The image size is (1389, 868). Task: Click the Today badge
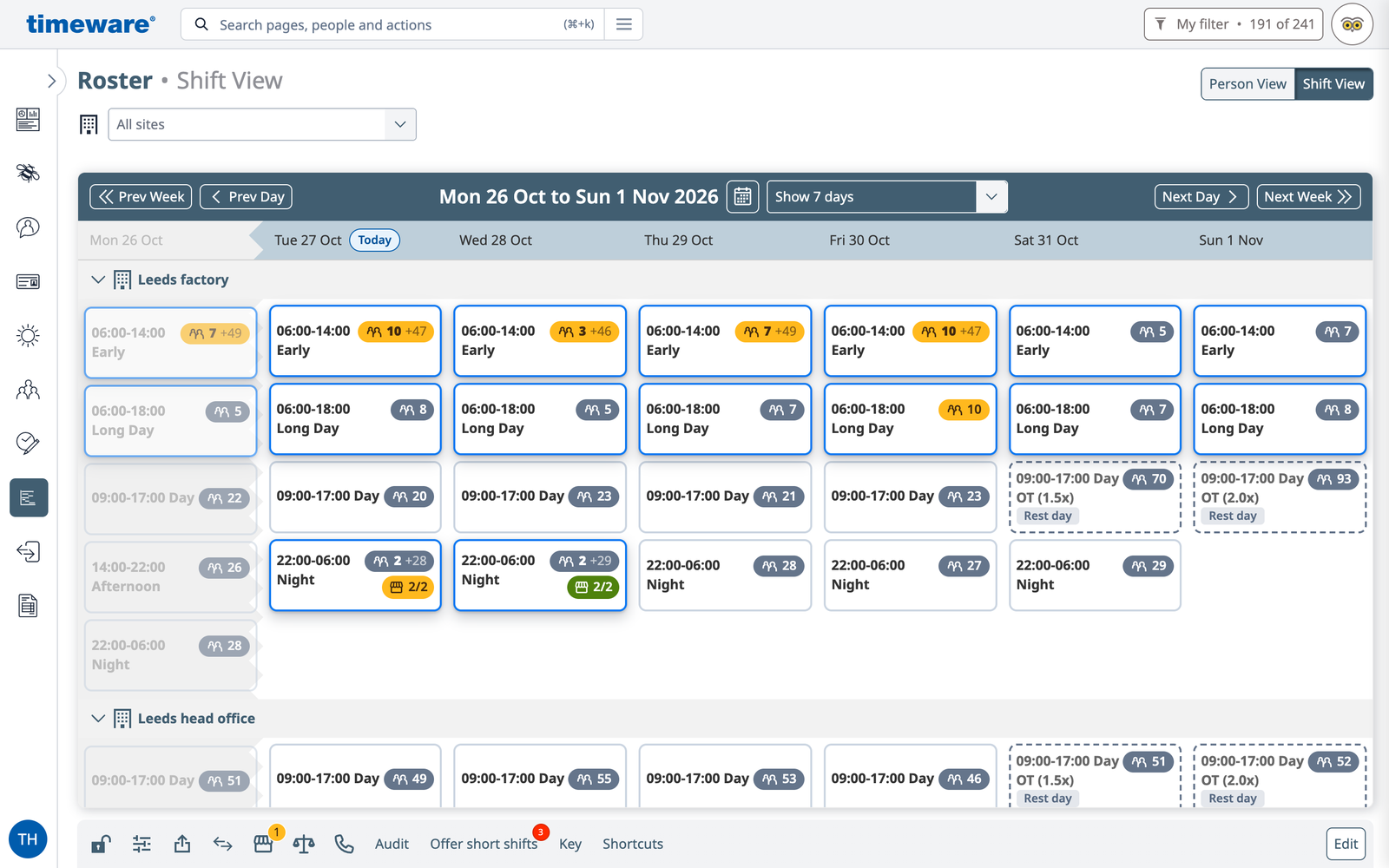click(x=374, y=240)
